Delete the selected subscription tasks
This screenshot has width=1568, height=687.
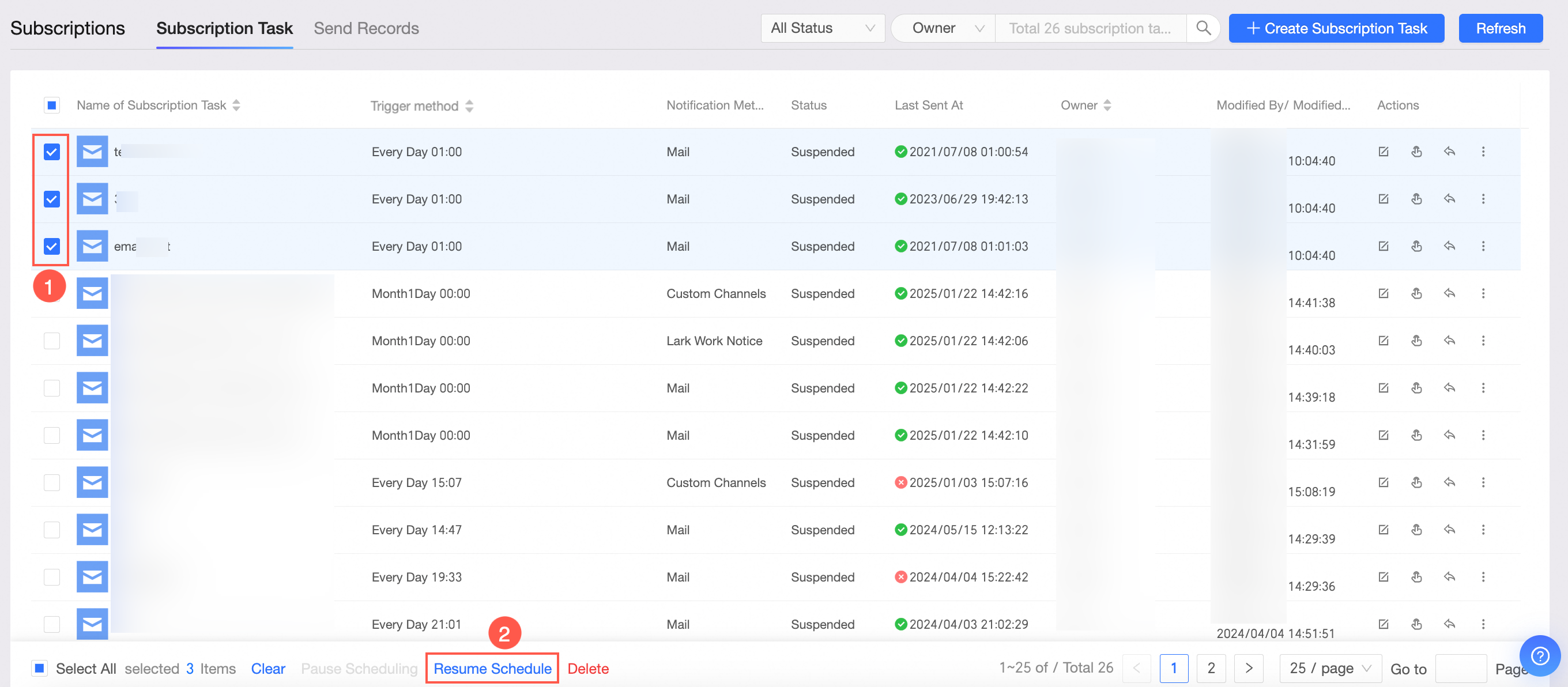(x=587, y=668)
